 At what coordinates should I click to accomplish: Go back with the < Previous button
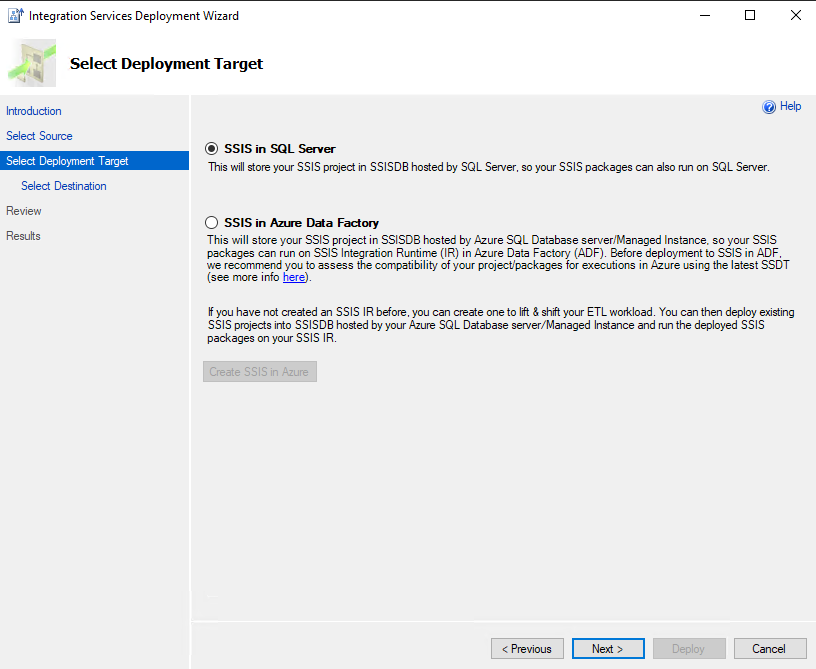(527, 649)
